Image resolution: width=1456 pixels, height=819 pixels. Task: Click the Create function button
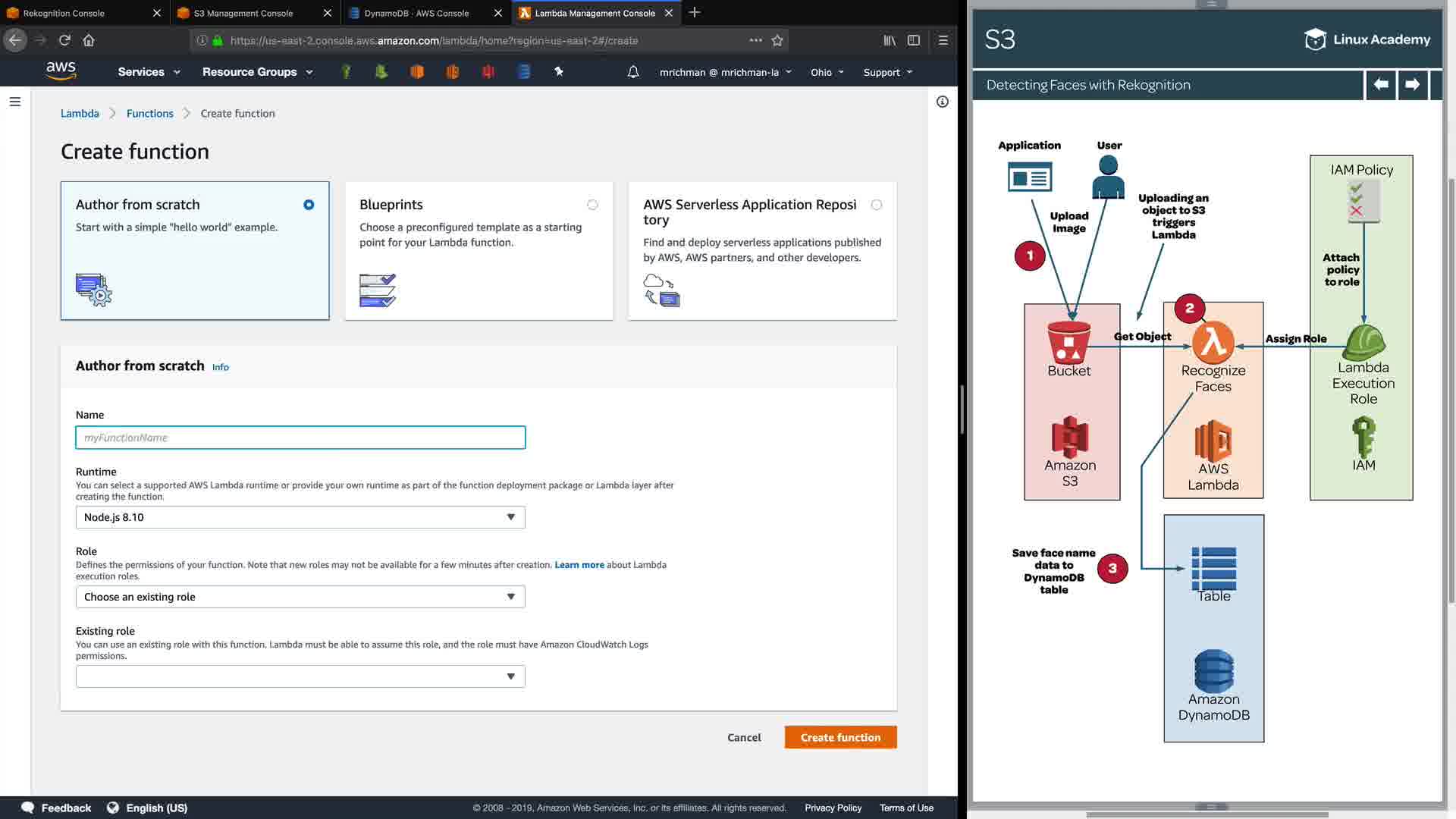click(840, 737)
